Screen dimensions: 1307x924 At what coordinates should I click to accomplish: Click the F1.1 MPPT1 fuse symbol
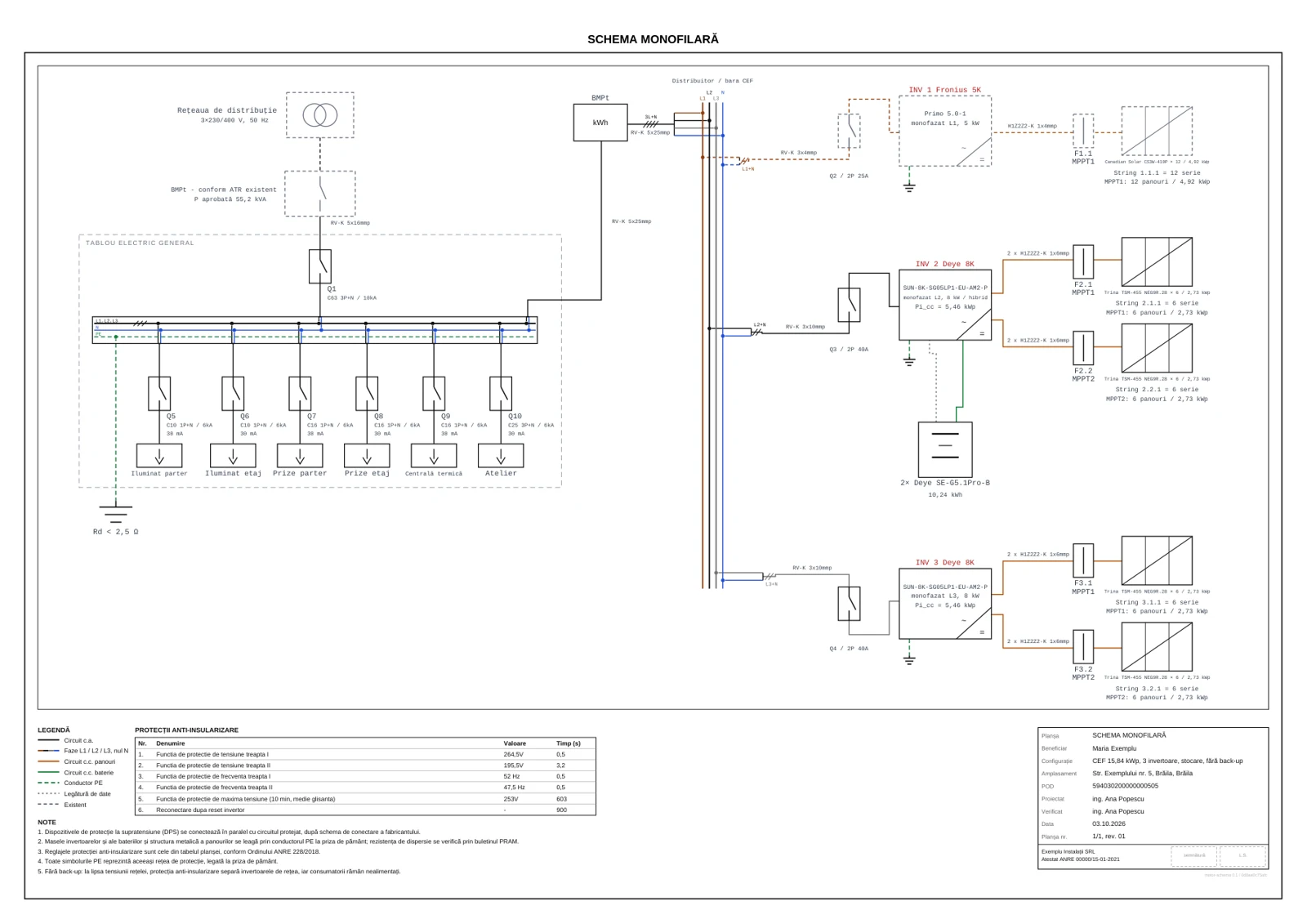[x=1083, y=131]
